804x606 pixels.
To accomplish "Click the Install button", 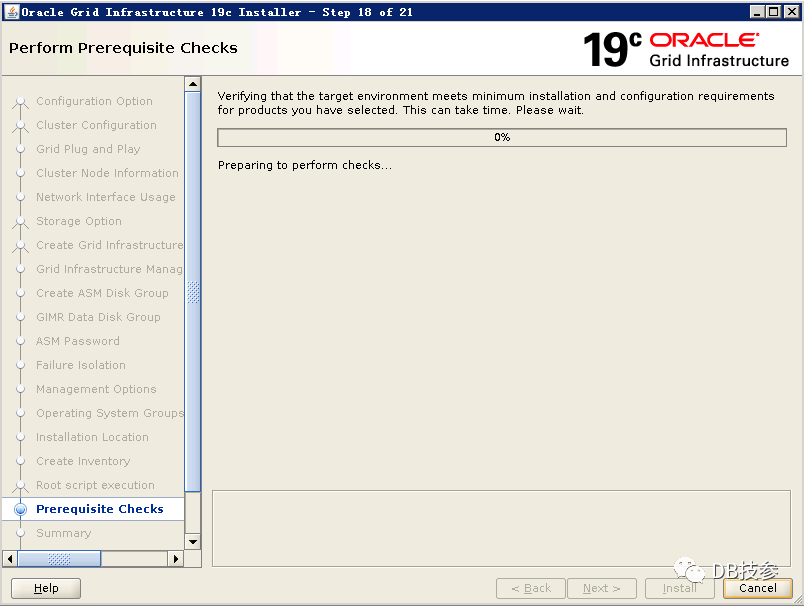I will pyautogui.click(x=679, y=588).
